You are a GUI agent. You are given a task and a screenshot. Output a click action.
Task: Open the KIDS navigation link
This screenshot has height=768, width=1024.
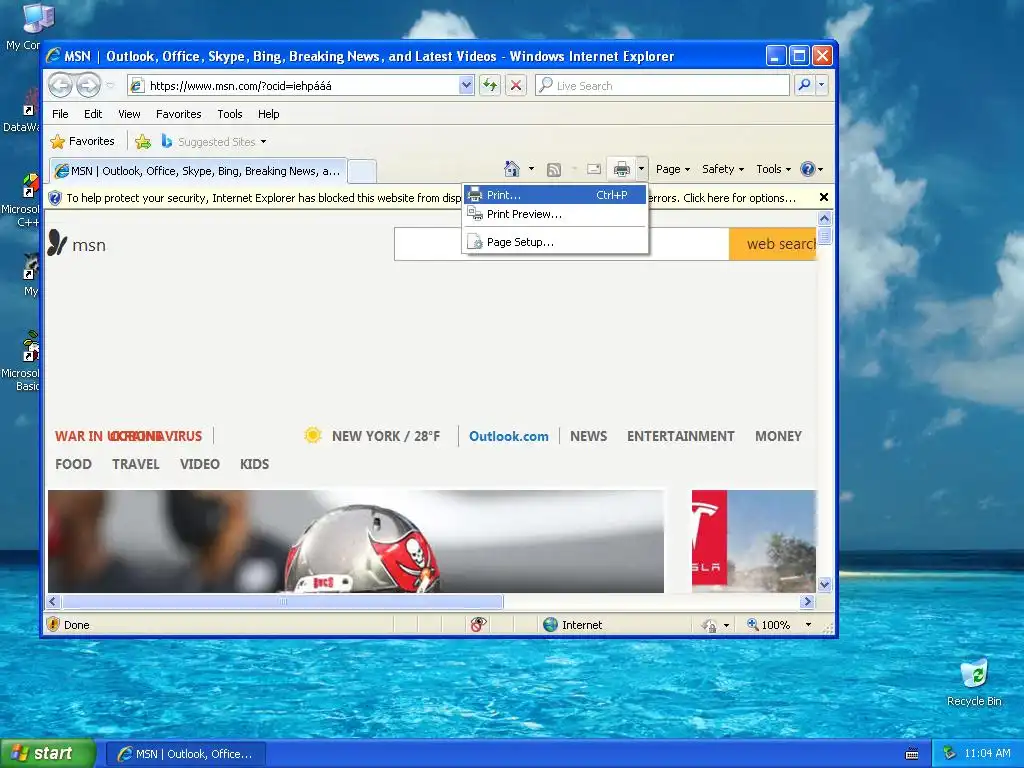click(254, 464)
